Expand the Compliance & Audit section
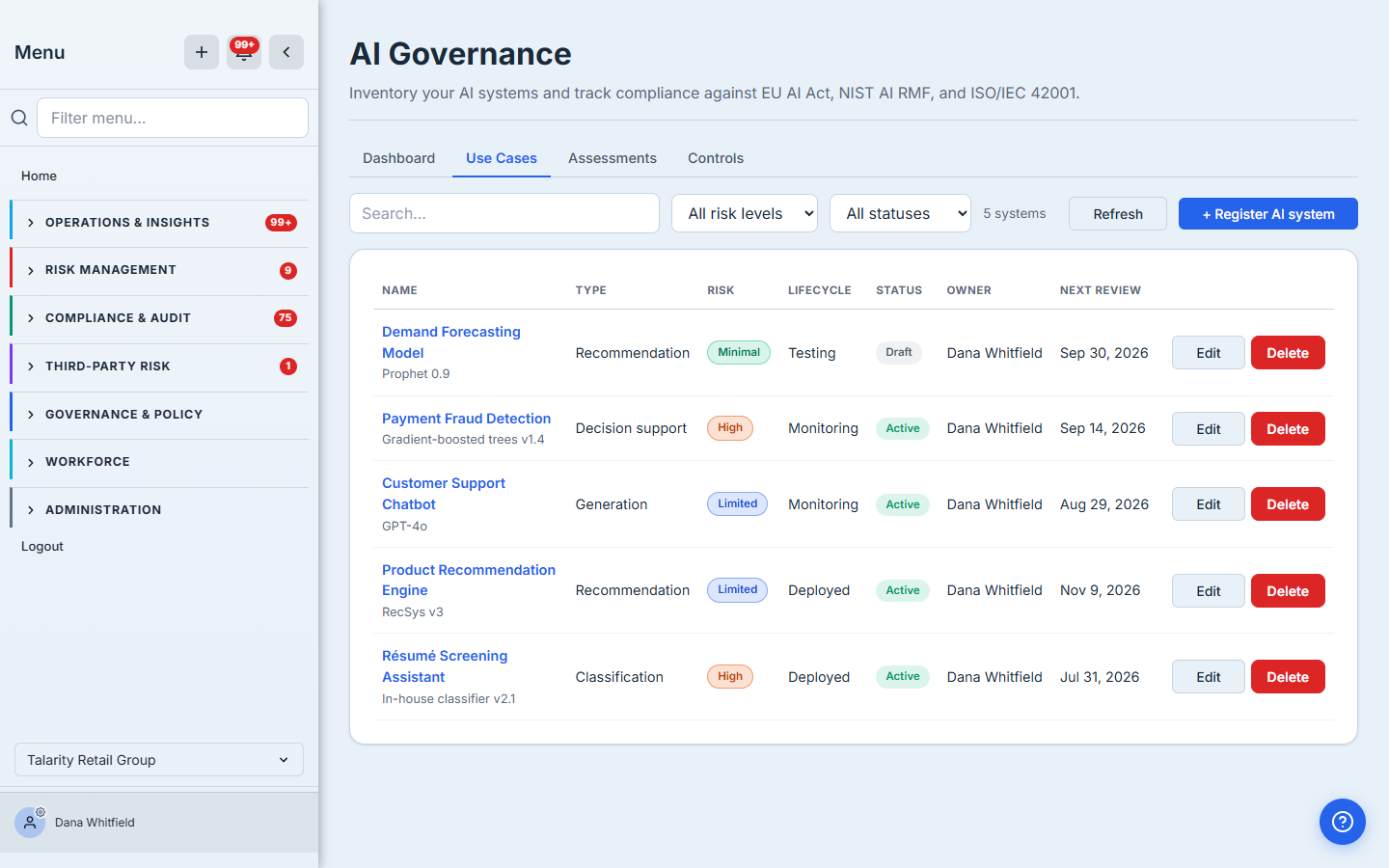Screen dimensions: 1389x868 [159, 318]
